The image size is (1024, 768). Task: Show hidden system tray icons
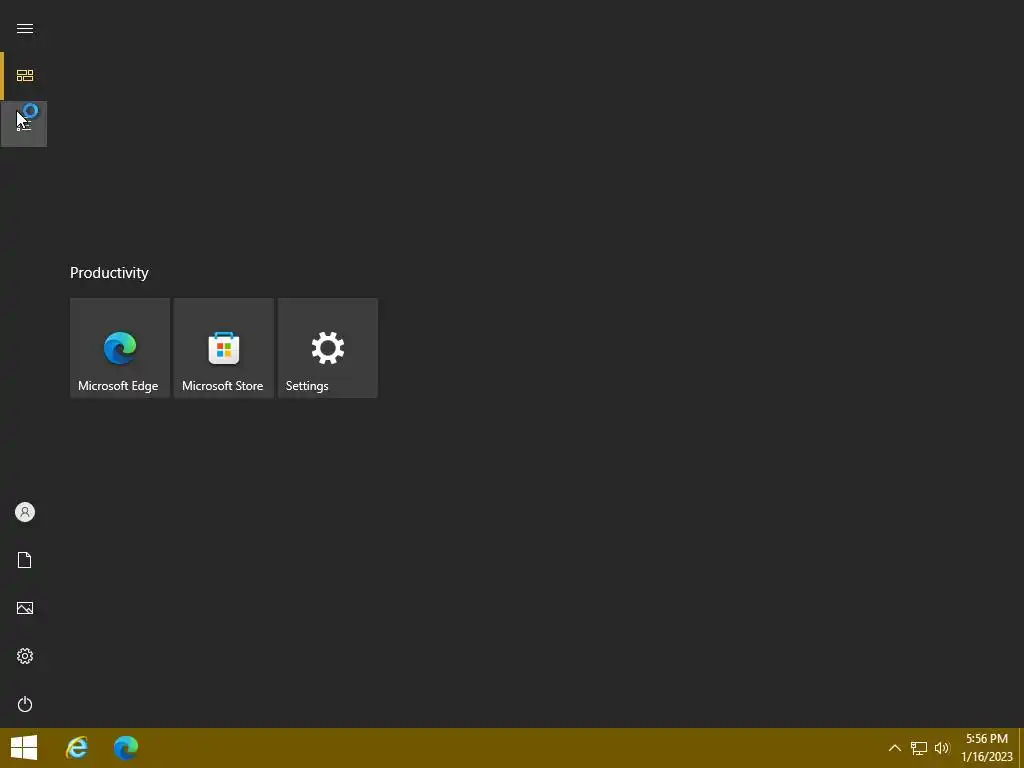(x=895, y=748)
